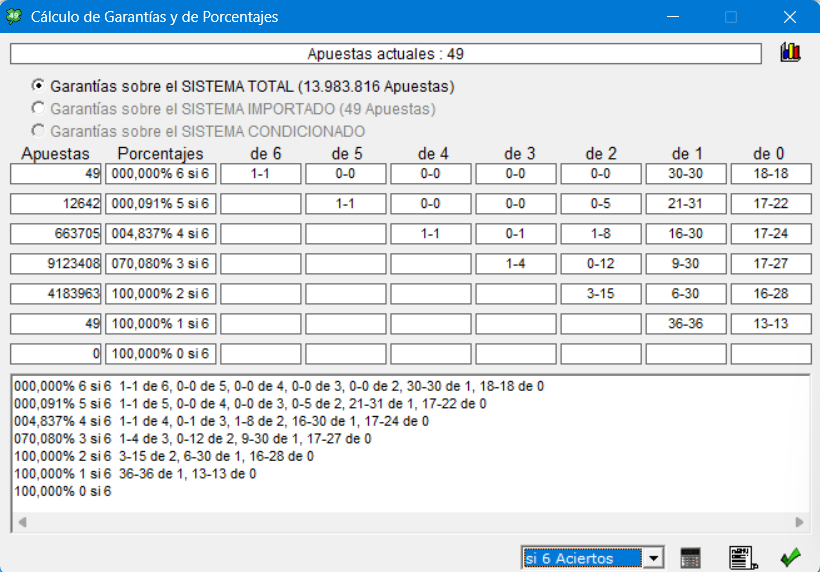
Task: Select list line with 36-36 de 1, 13-13 de 0
Action: [135, 474]
